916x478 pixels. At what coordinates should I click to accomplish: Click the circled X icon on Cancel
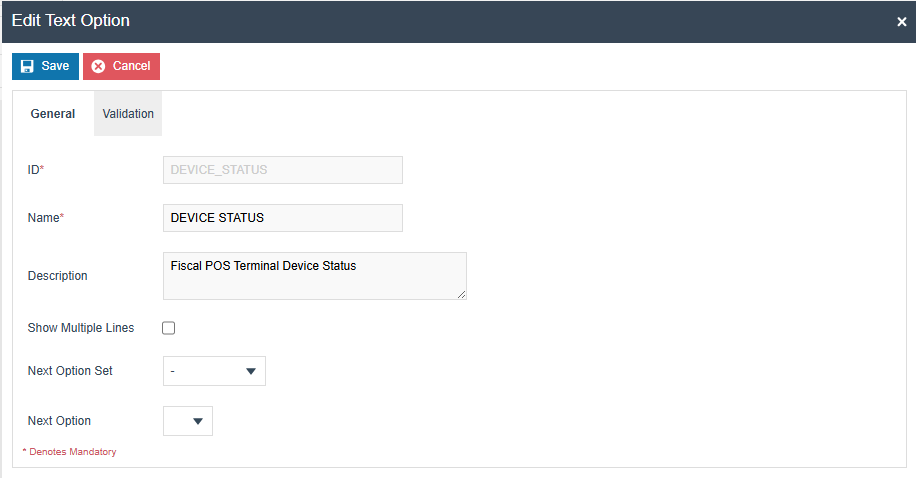pos(98,66)
